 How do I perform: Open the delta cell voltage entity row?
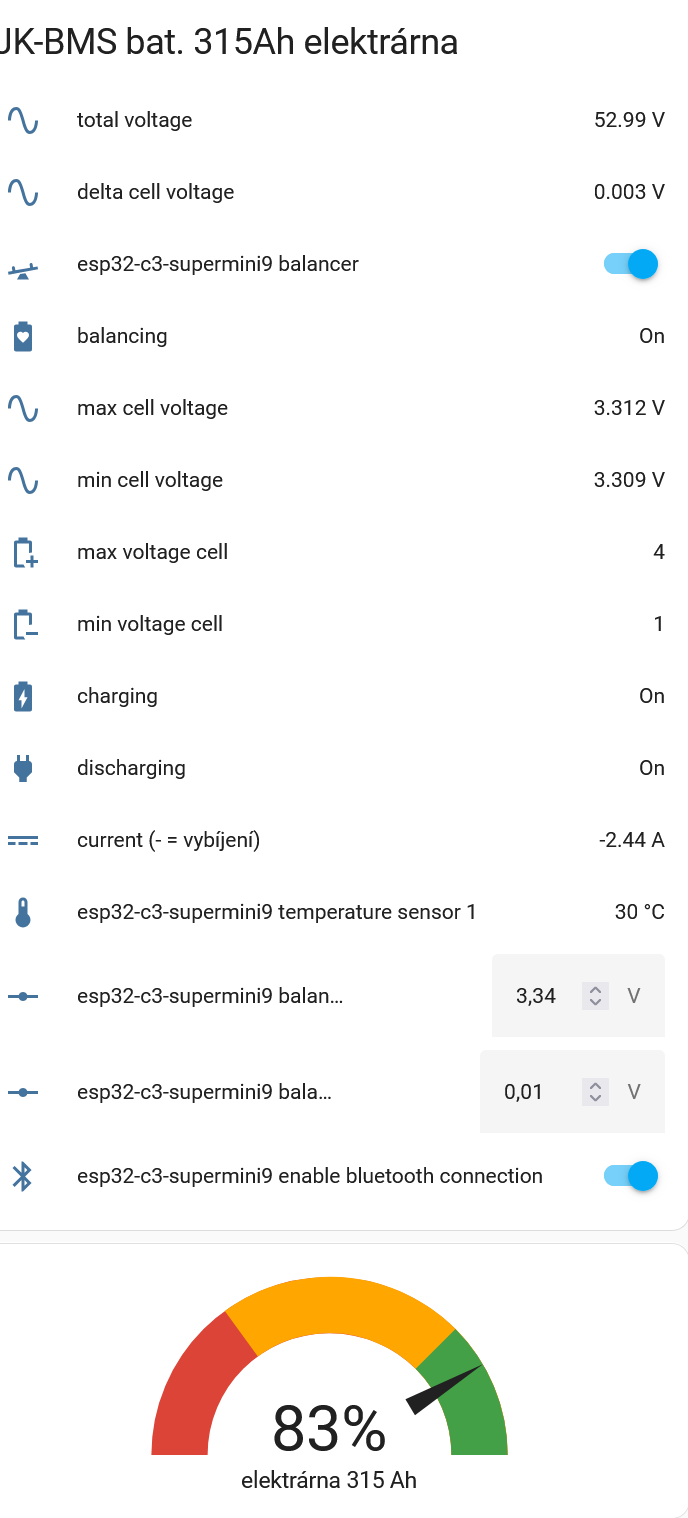tap(155, 192)
